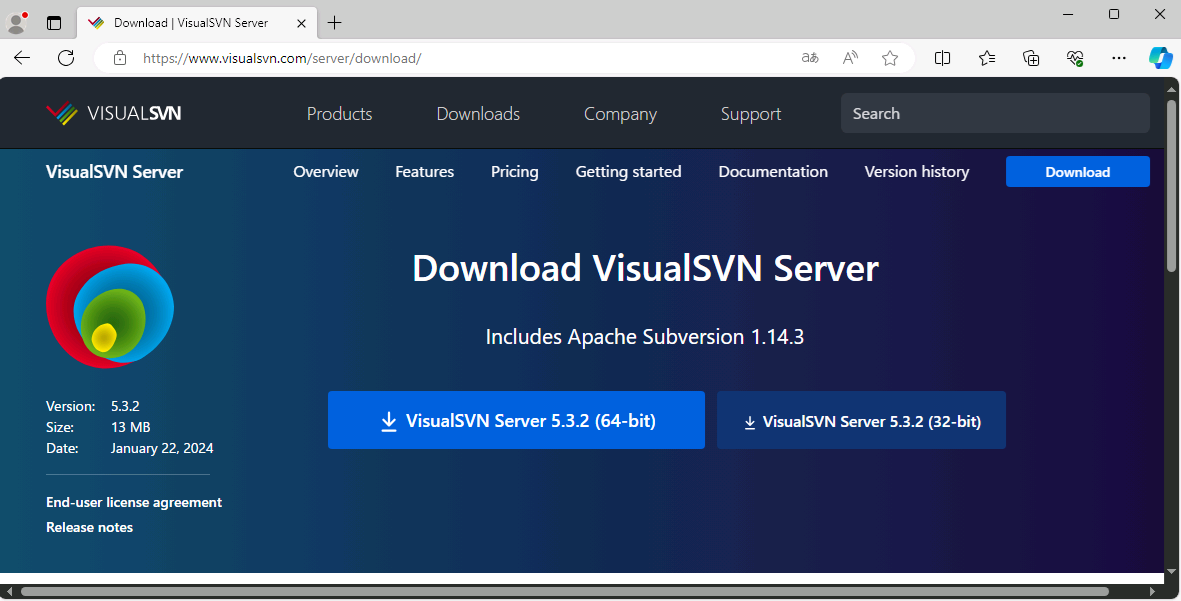Reload the page with refresh icon
Viewport: 1181px width, 601px height.
point(66,58)
